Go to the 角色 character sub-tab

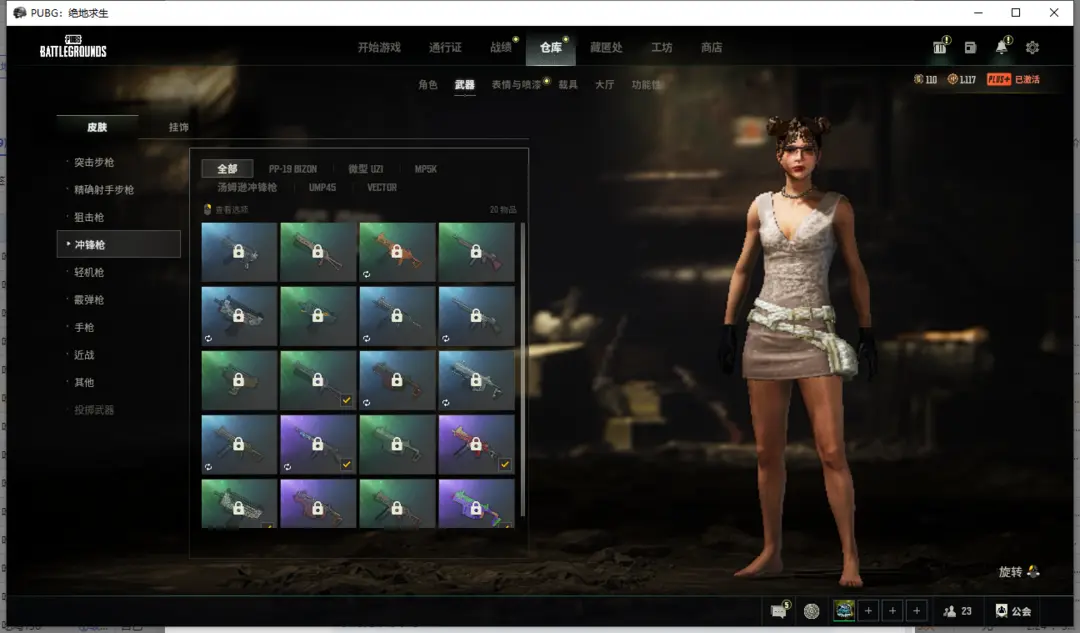click(x=428, y=85)
